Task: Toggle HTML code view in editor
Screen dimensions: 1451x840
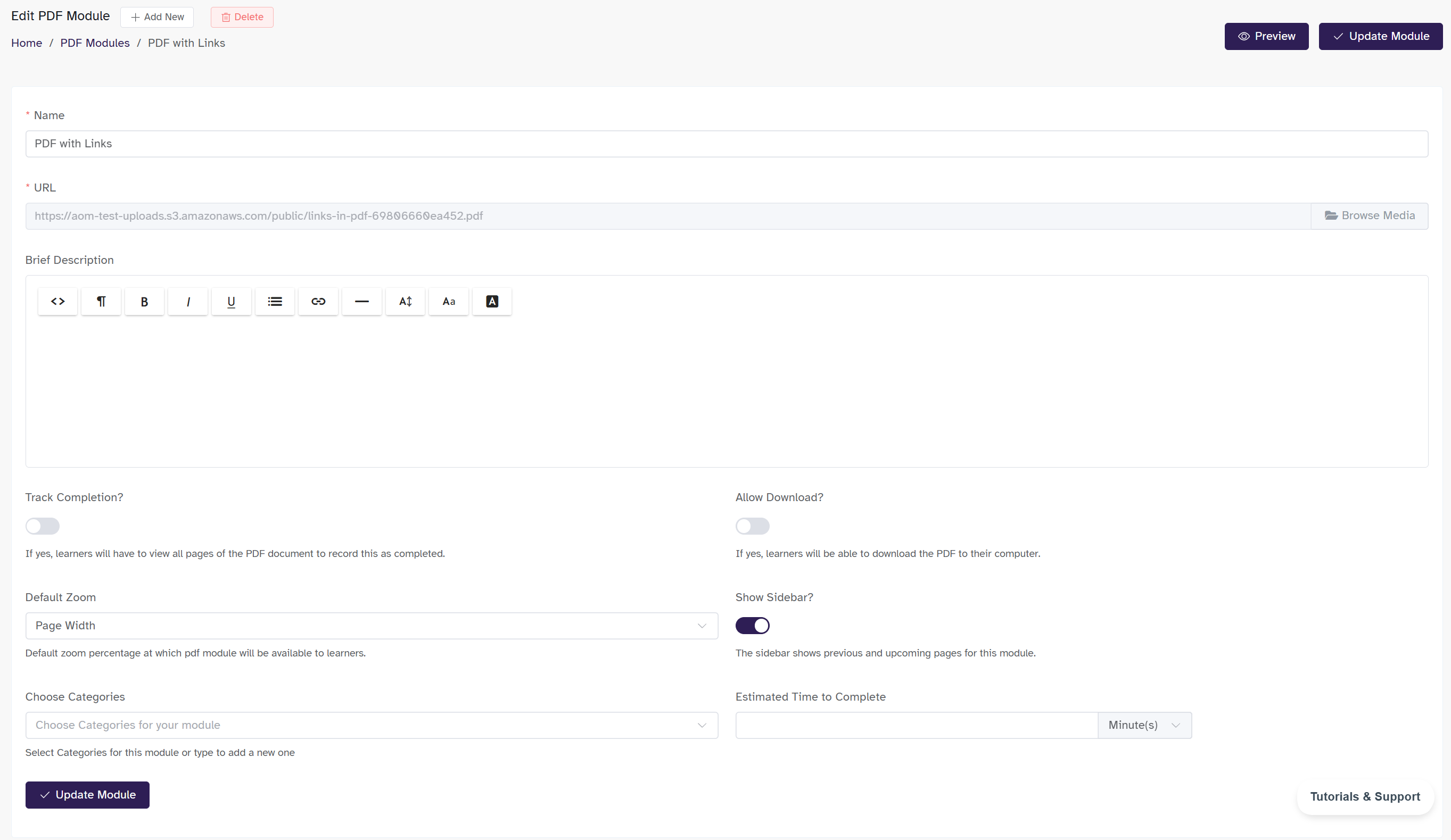Action: pyautogui.click(x=57, y=302)
